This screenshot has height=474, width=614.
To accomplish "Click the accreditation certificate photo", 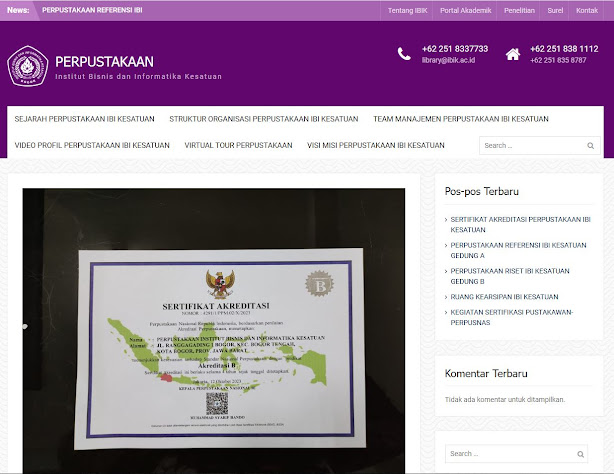I will coord(214,331).
